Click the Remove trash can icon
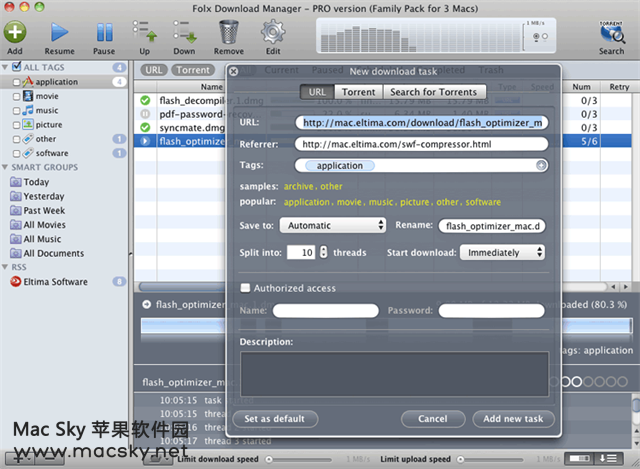The image size is (640, 469). [x=229, y=32]
